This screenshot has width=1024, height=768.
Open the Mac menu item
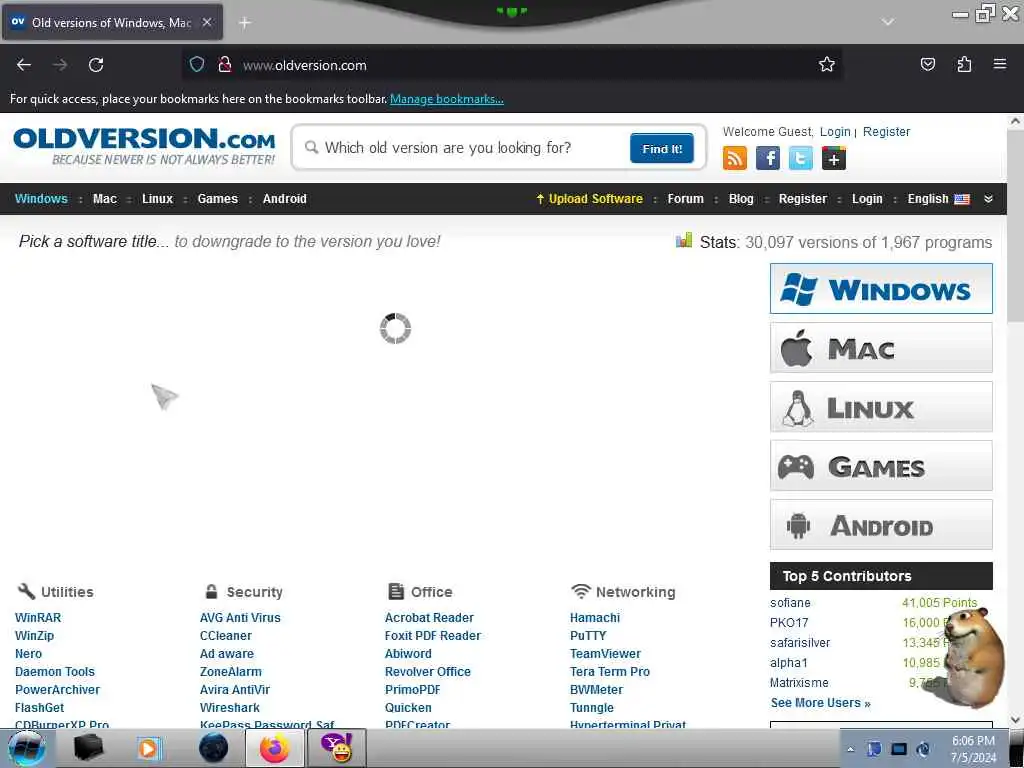pyautogui.click(x=104, y=199)
